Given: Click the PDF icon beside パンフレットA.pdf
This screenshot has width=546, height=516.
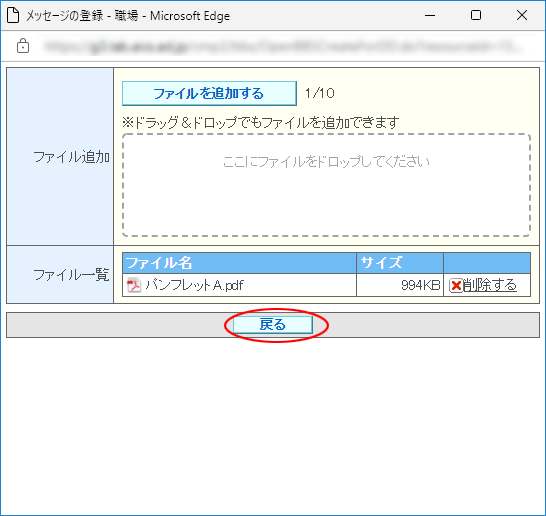Looking at the screenshot, I should (x=134, y=285).
